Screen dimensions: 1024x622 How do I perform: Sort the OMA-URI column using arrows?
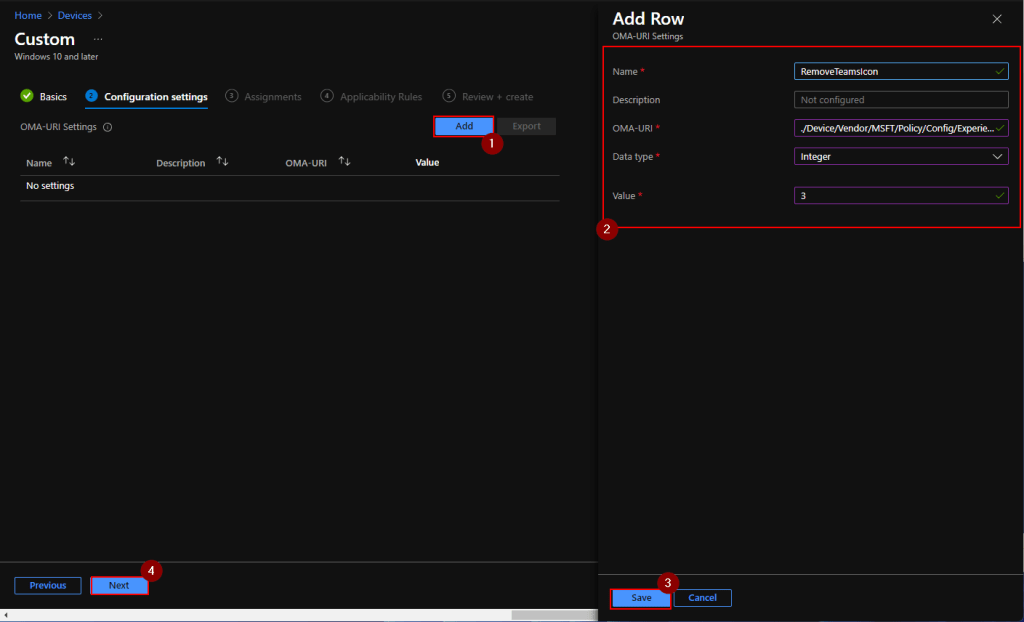[x=344, y=162]
